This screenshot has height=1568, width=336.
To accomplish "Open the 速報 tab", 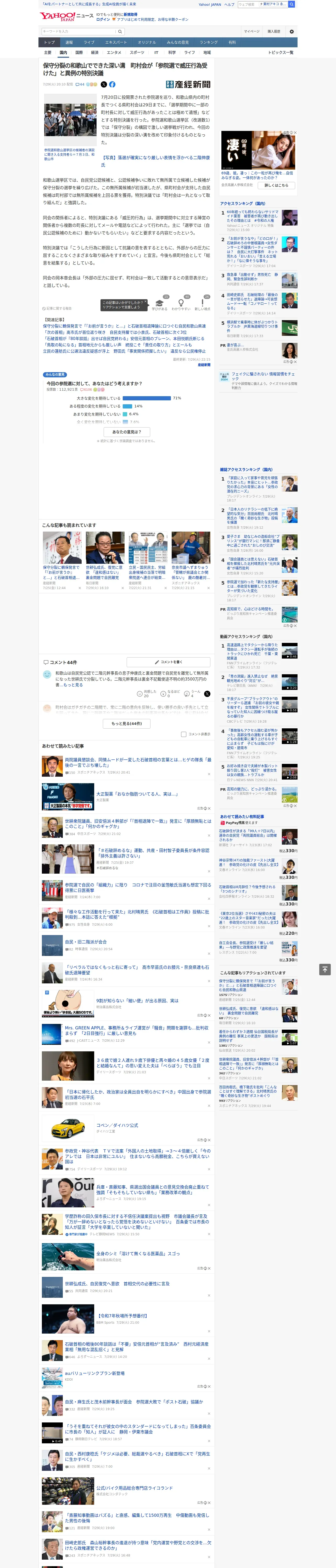I will 69,43.
